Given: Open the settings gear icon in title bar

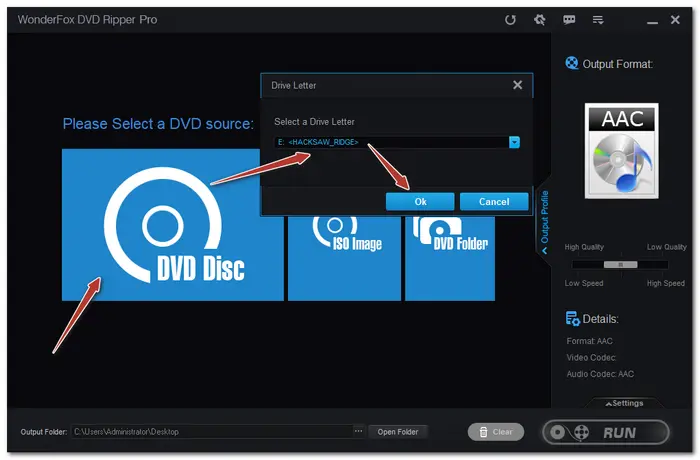Looking at the screenshot, I should (x=539, y=20).
